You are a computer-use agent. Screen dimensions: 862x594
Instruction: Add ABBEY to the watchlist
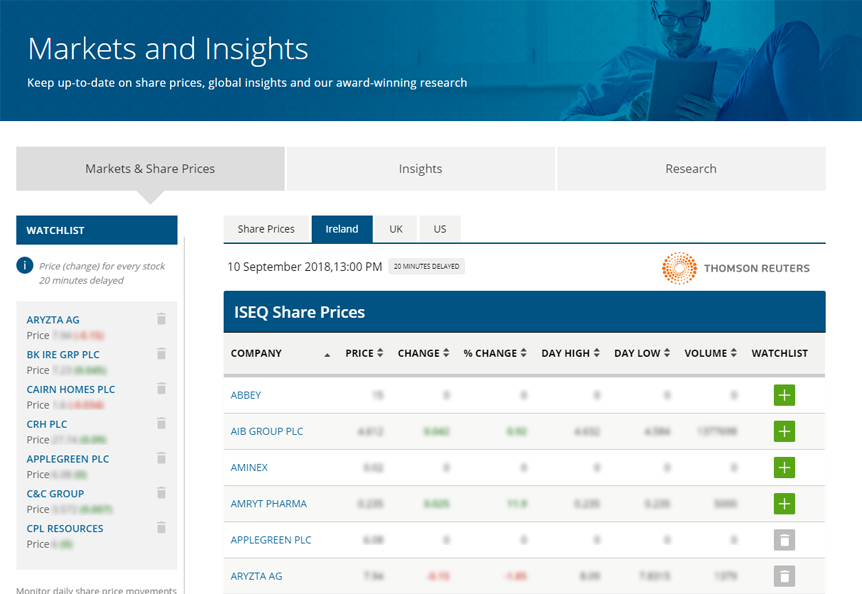point(784,395)
